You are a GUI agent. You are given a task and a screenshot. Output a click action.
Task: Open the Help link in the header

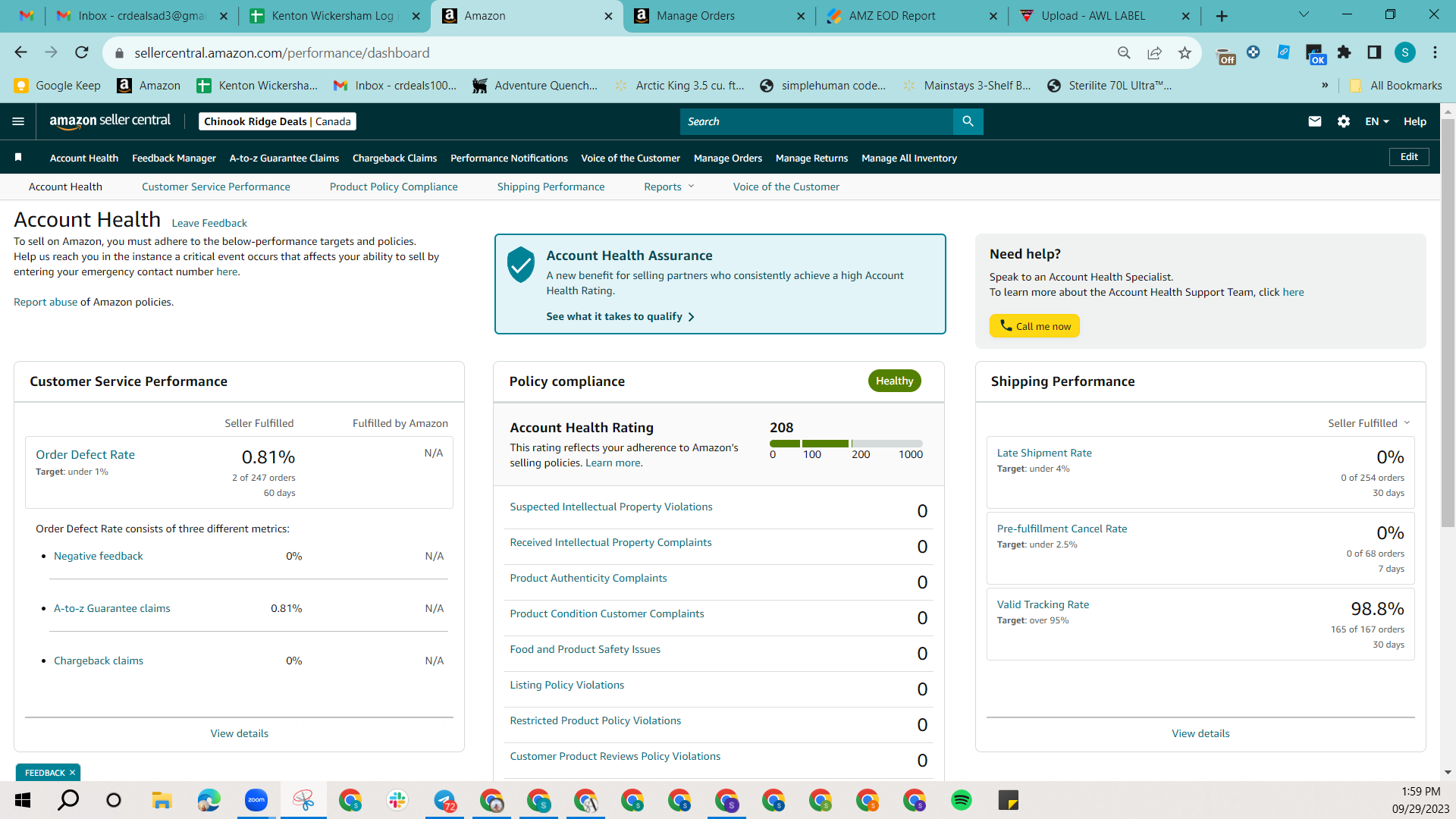tap(1414, 121)
